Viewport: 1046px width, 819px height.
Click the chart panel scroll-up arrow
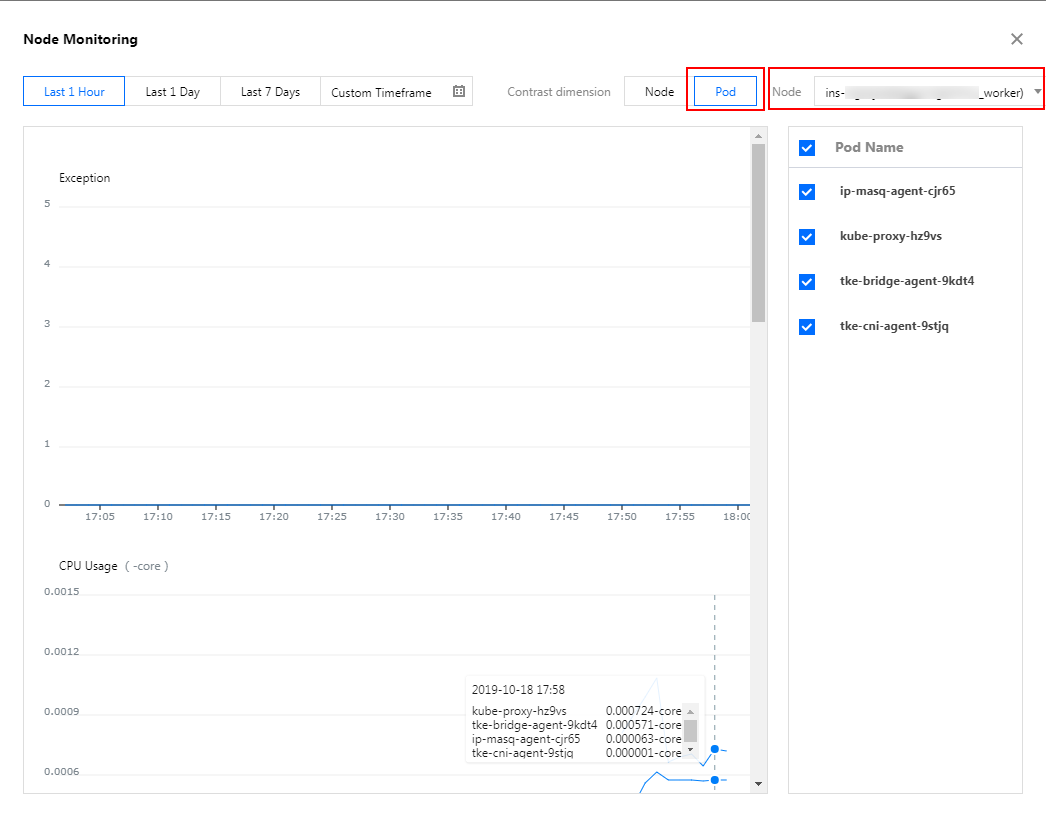pos(758,135)
